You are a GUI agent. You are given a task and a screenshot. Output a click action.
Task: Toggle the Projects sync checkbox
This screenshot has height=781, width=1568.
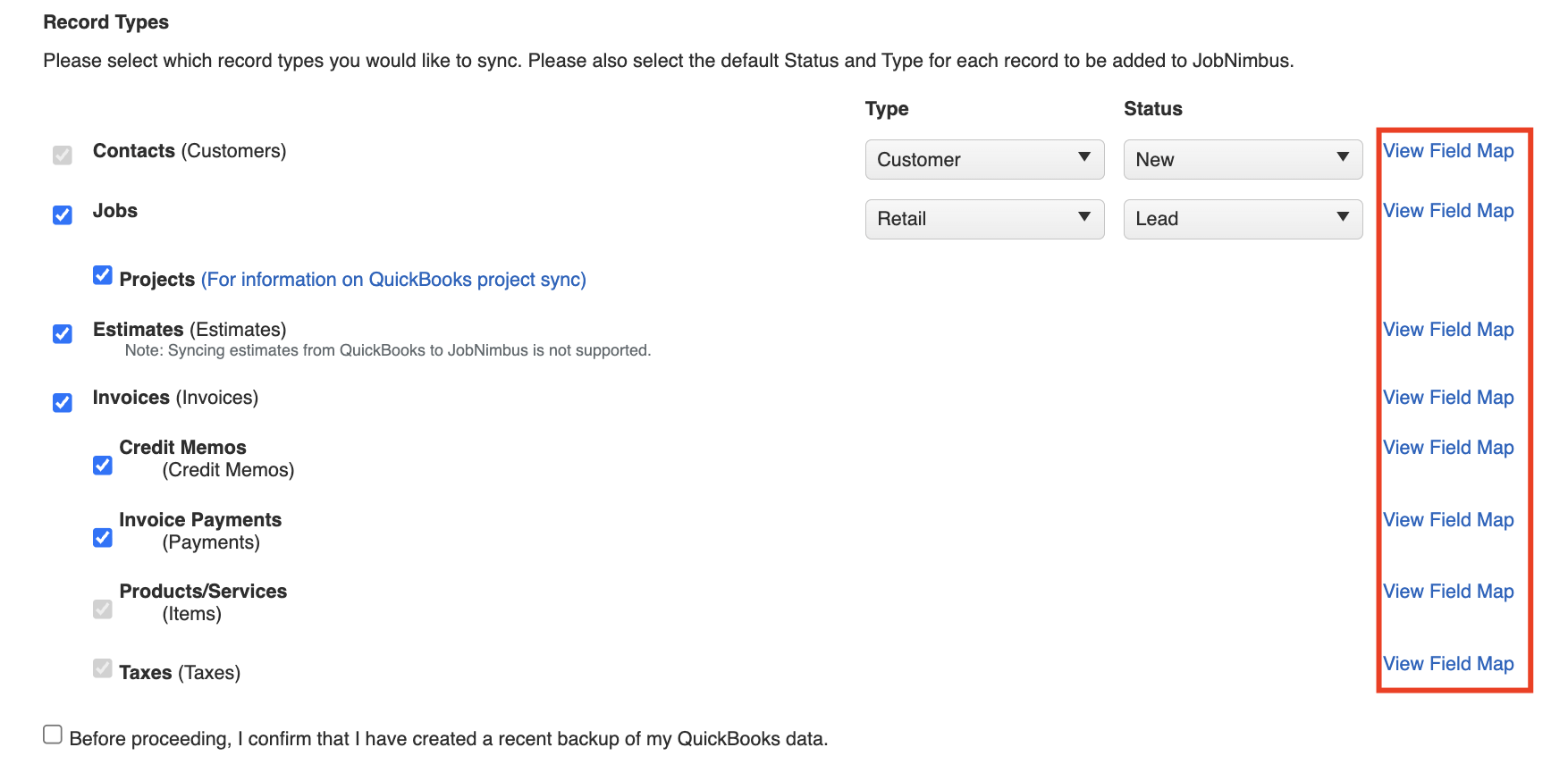103,275
